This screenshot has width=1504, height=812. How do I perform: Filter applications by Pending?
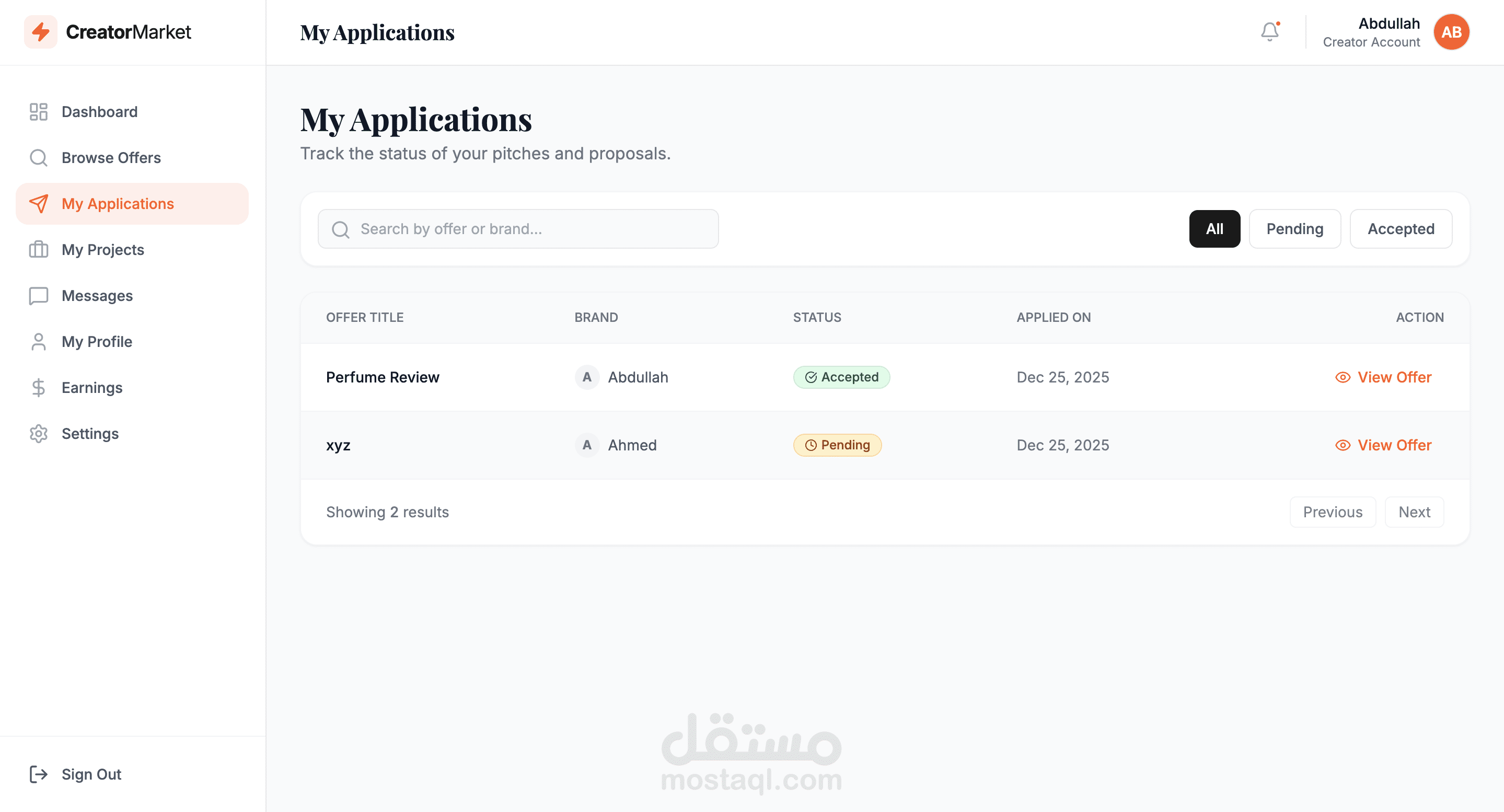coord(1294,229)
